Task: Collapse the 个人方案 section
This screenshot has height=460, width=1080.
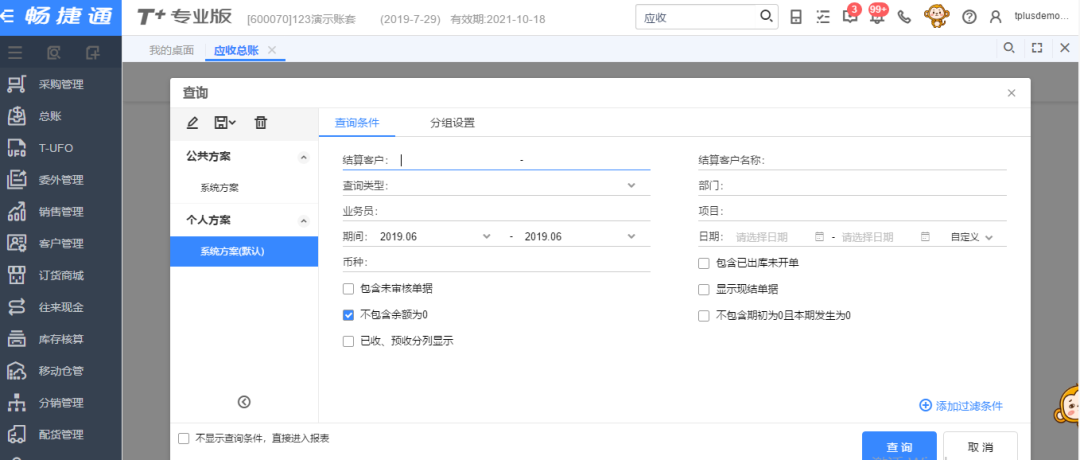Action: click(303, 221)
